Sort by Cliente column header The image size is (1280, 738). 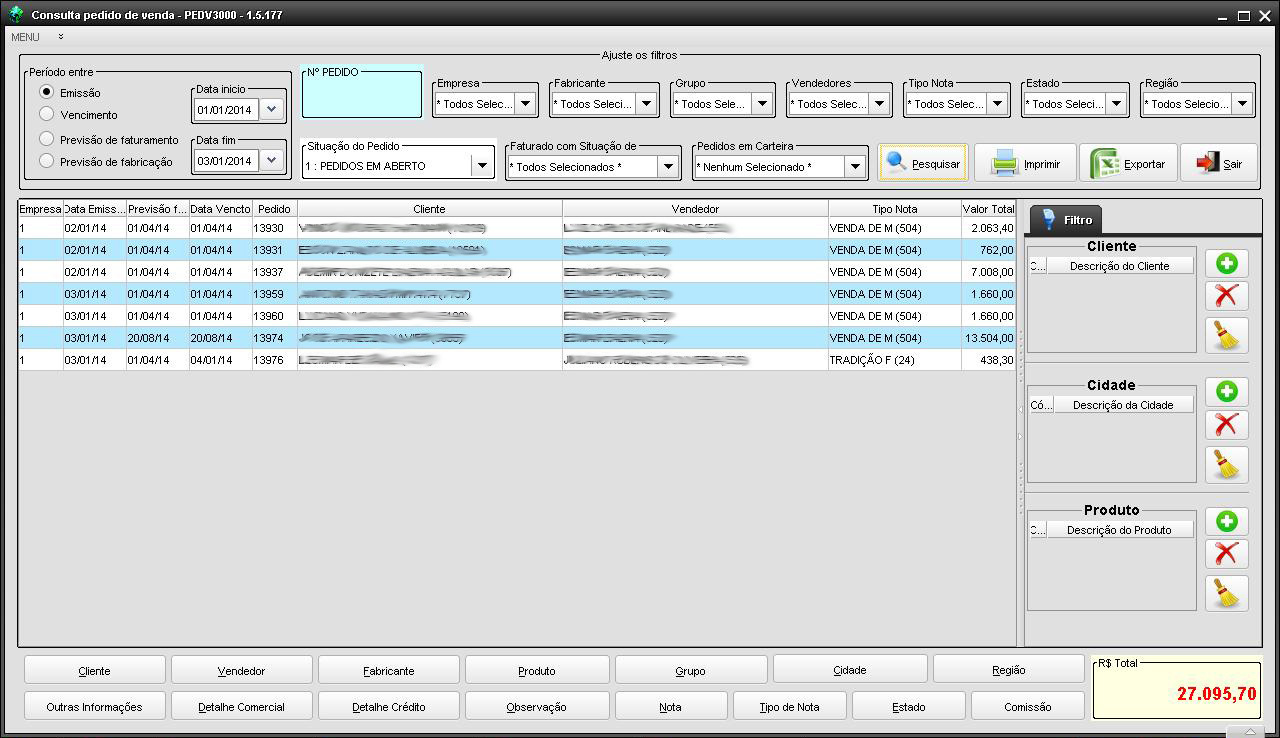[x=429, y=209]
